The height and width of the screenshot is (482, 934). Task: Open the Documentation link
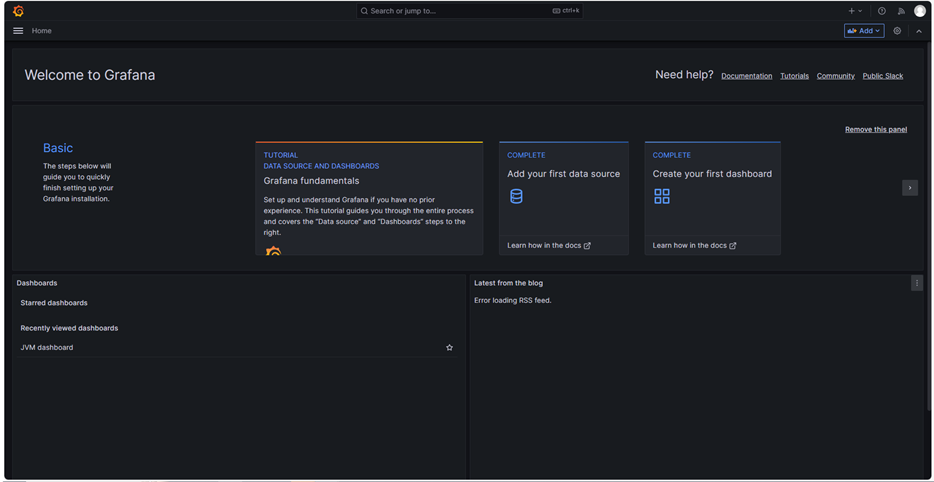coord(746,76)
